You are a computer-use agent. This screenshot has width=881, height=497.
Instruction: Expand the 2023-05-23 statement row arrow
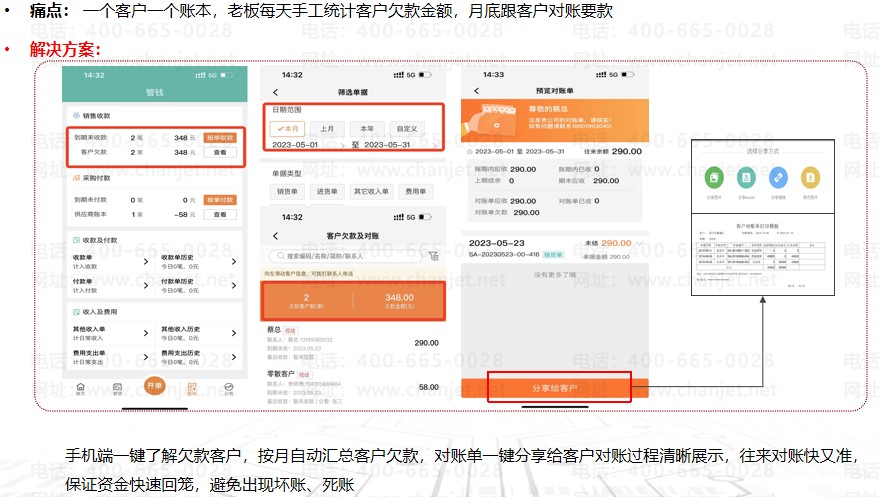pyautogui.click(x=639, y=243)
